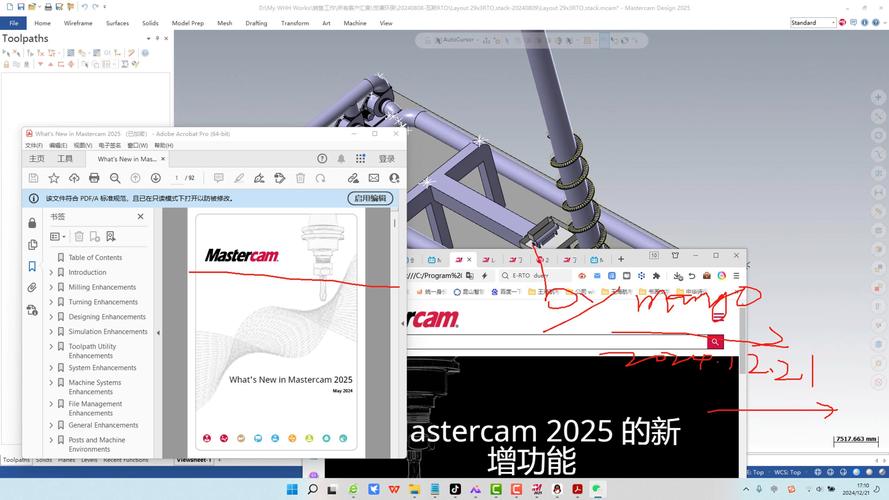This screenshot has width=889, height=500.
Task: Click the highlighter pen icon in Acrobat toolbar
Action: (239, 178)
